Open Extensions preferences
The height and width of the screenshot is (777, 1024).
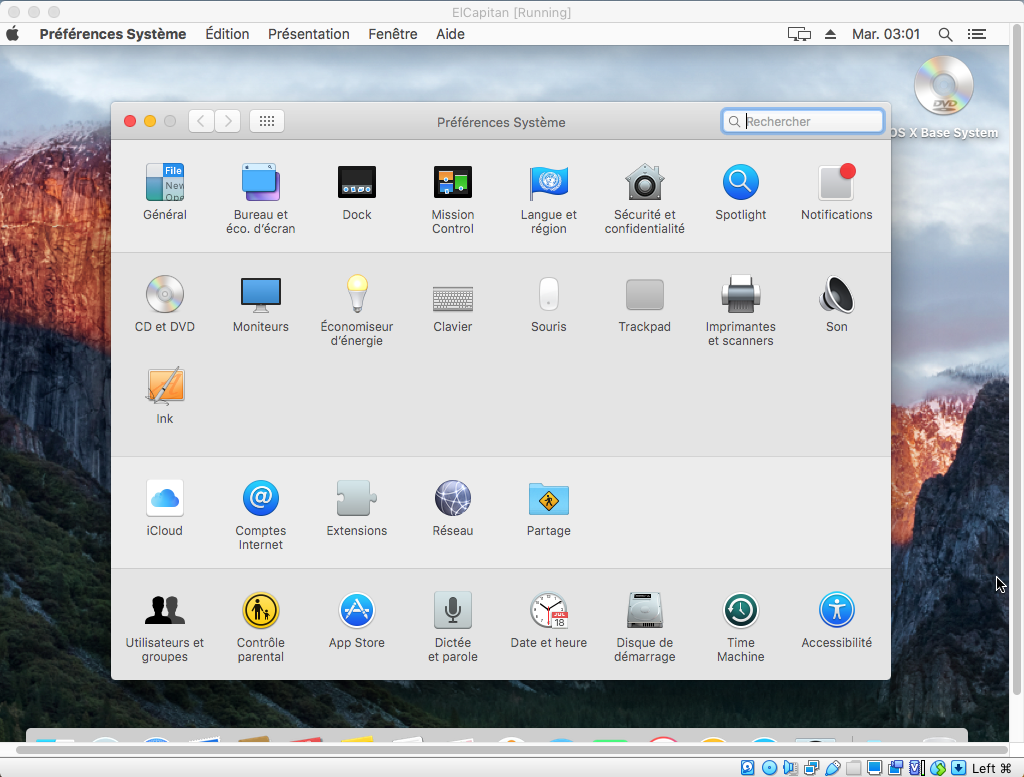357,509
